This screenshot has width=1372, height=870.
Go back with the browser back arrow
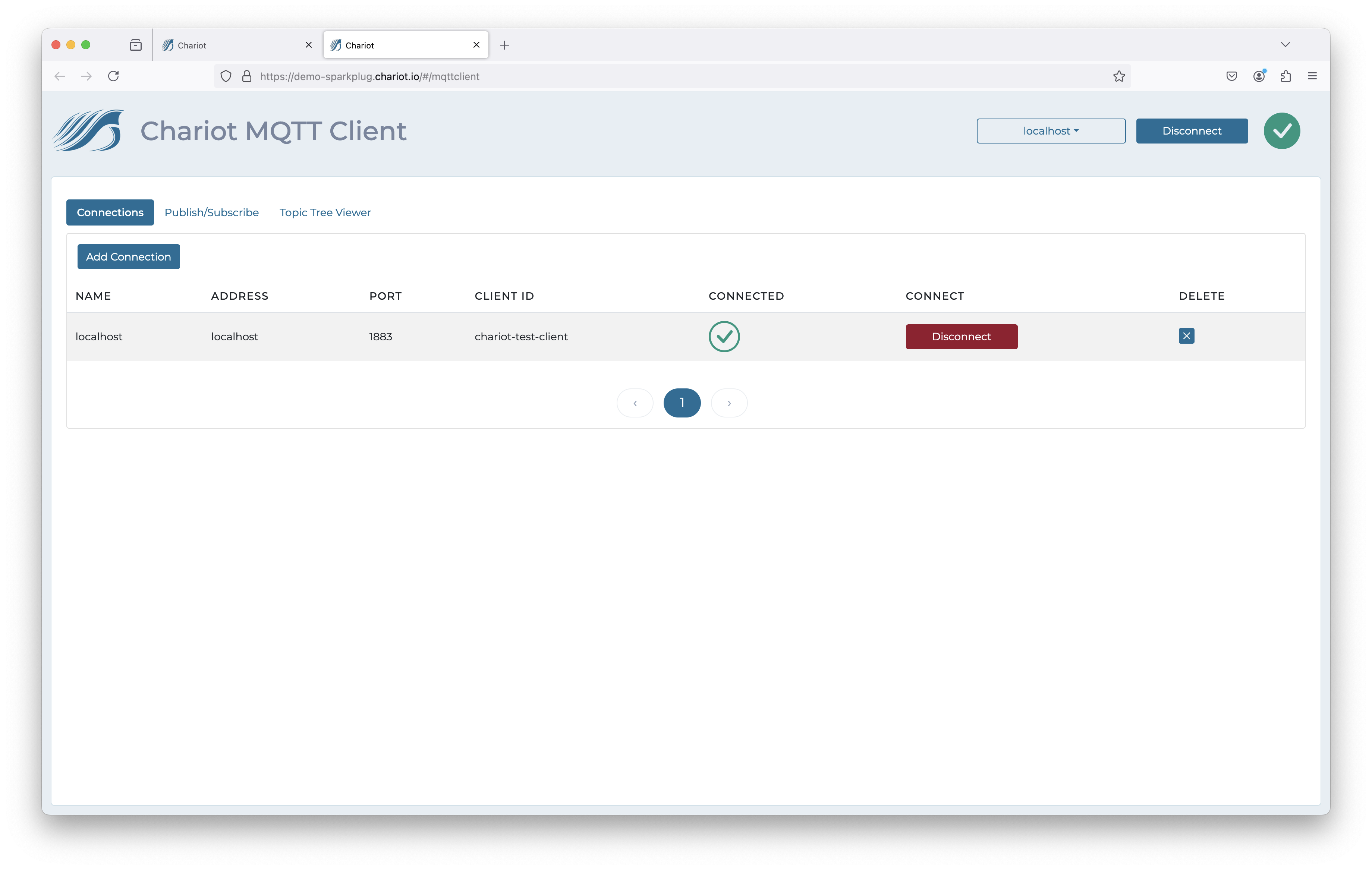[x=60, y=76]
